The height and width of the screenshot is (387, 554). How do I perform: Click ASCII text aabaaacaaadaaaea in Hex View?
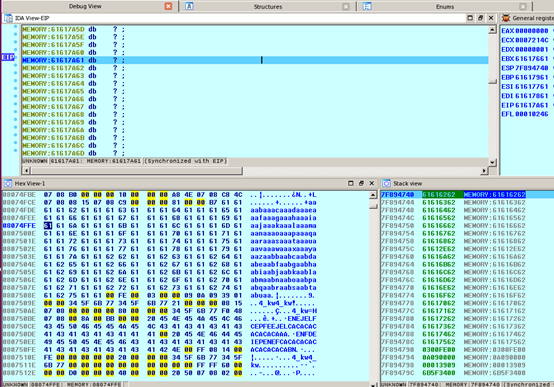pos(283,210)
